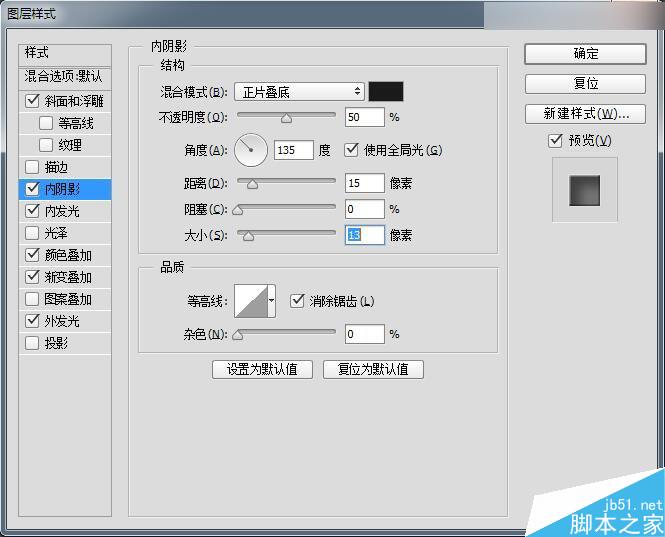The height and width of the screenshot is (537, 665).
Task: Uncheck the 内阴影 style checkbox
Action: tap(32, 189)
